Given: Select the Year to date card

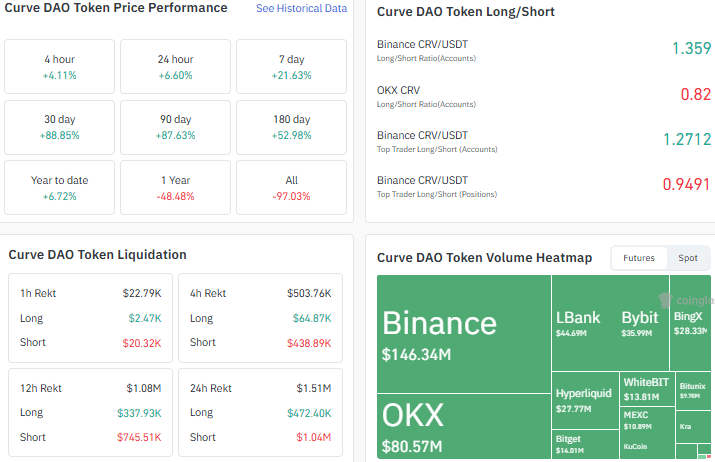Looking at the screenshot, I should coord(59,187).
